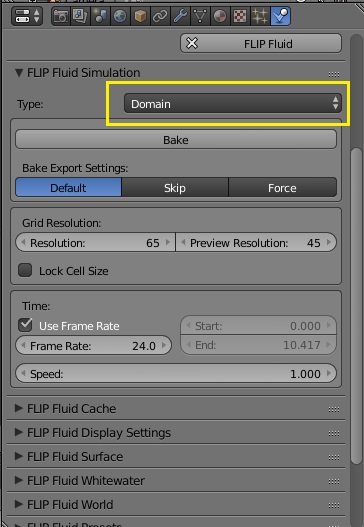The image size is (364, 527).
Task: Open the Render properties camera tab
Action: point(61,16)
